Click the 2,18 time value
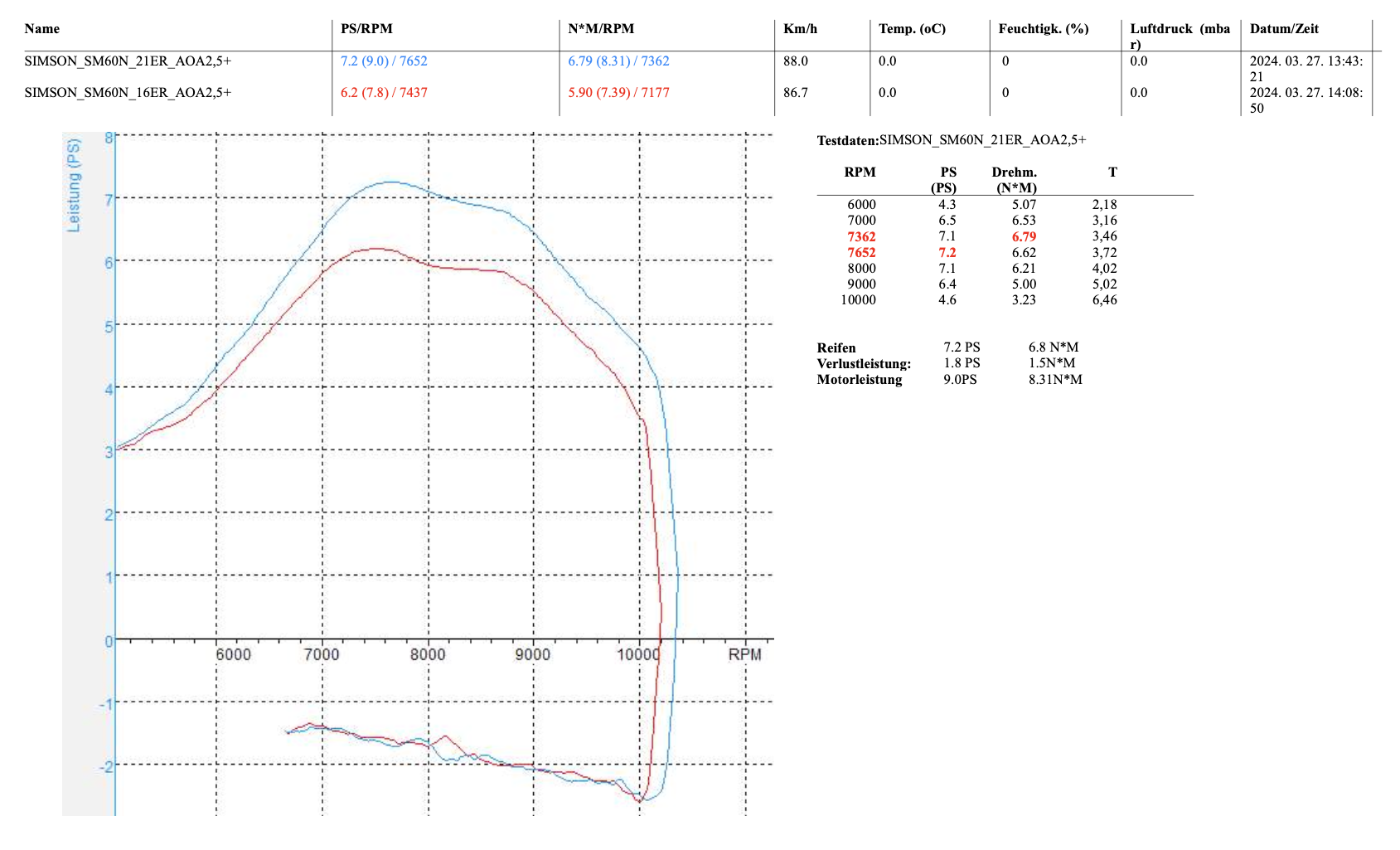Screen dimensions: 1400x850 pos(1105,205)
